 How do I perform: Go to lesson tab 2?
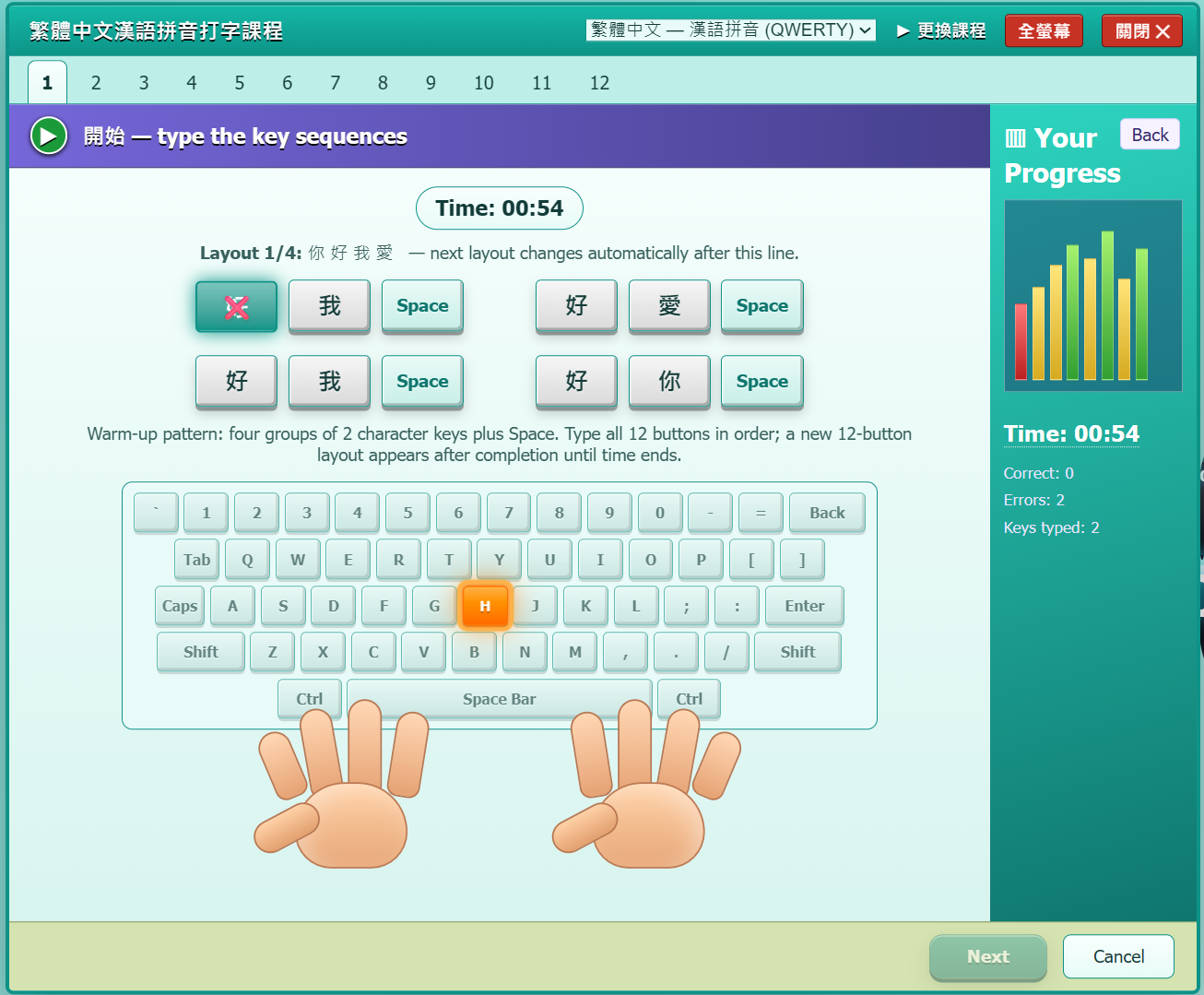point(96,83)
